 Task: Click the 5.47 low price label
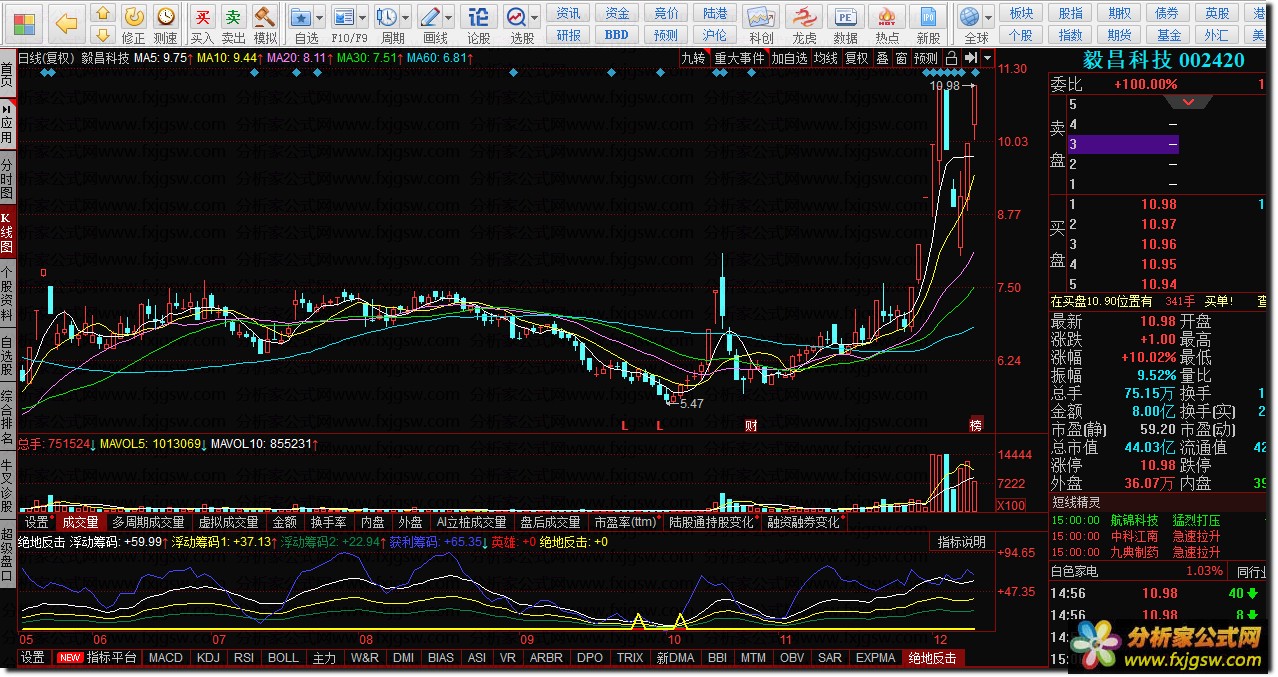[x=690, y=403]
